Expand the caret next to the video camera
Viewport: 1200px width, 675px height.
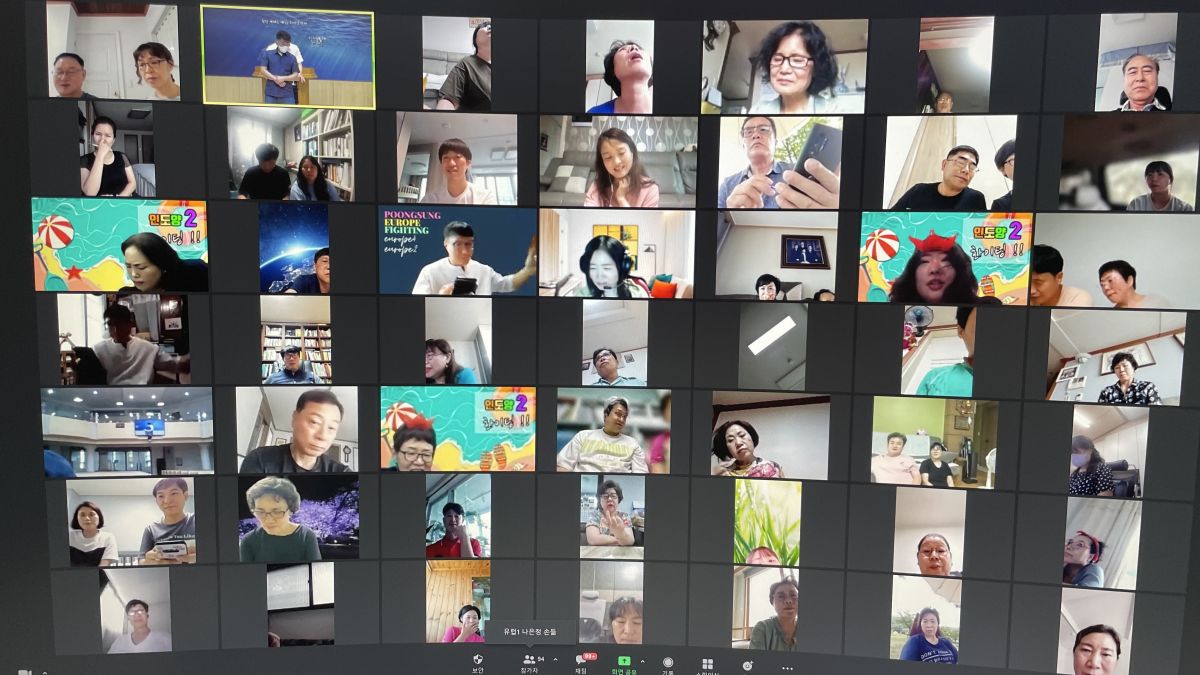click(x=45, y=672)
